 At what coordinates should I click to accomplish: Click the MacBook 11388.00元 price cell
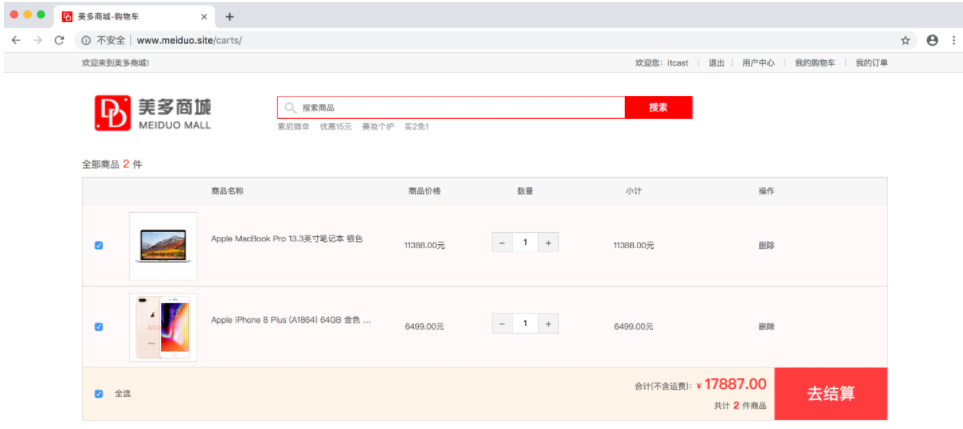(424, 245)
